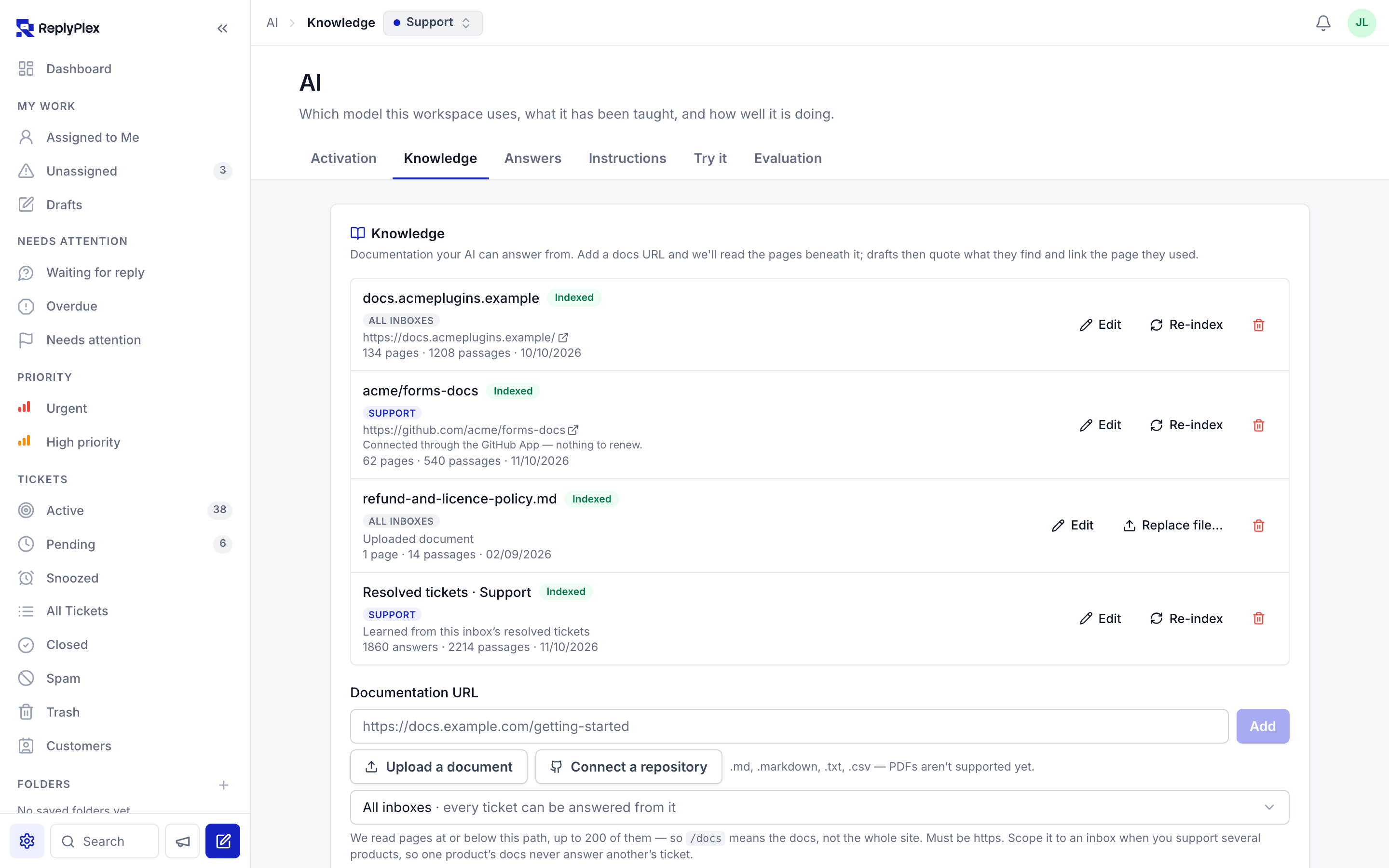
Task: Open Active tickets
Action: pos(124,510)
